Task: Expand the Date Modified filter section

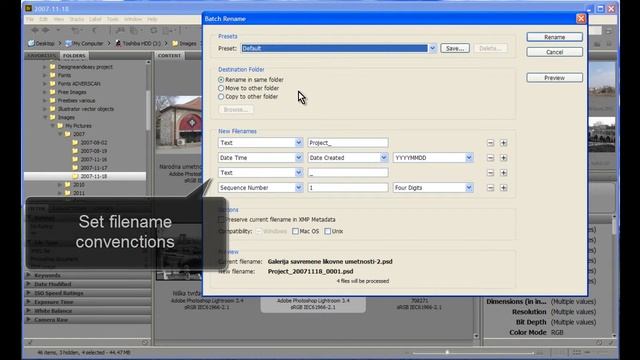Action: coord(29,284)
